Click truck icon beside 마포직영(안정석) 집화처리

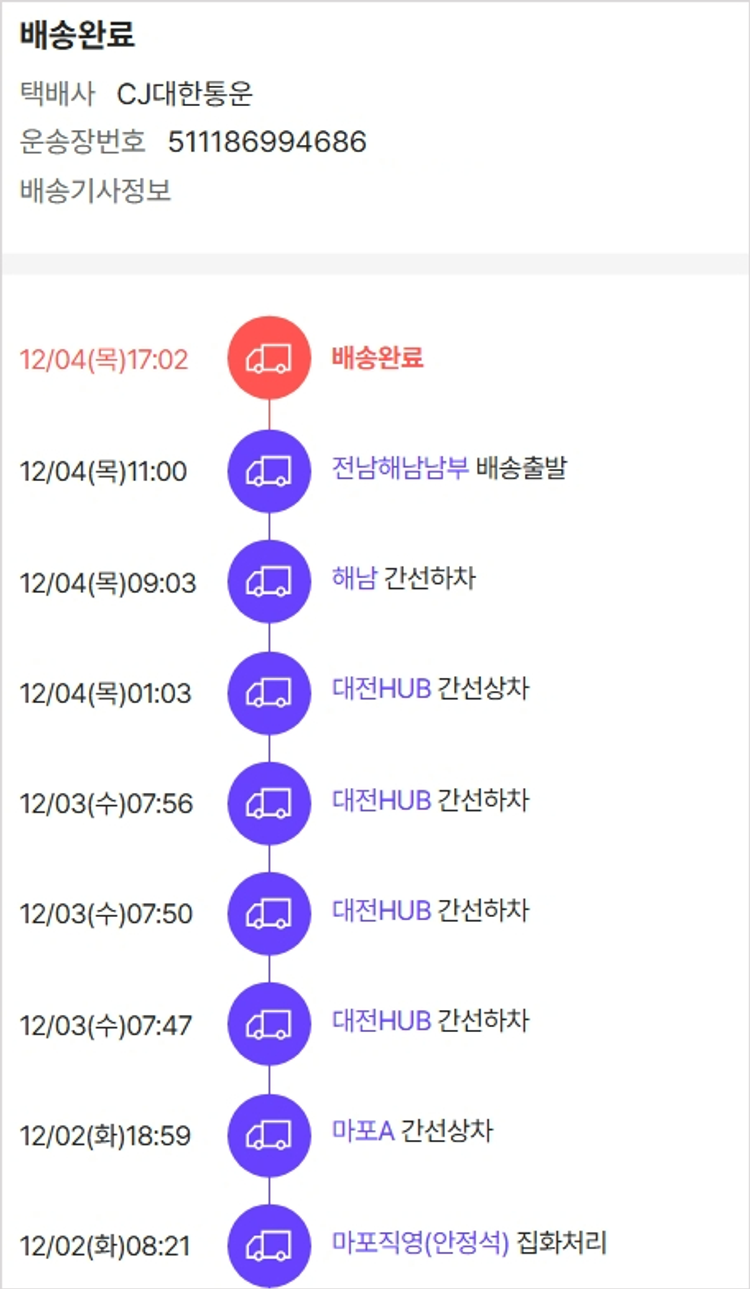click(269, 1245)
